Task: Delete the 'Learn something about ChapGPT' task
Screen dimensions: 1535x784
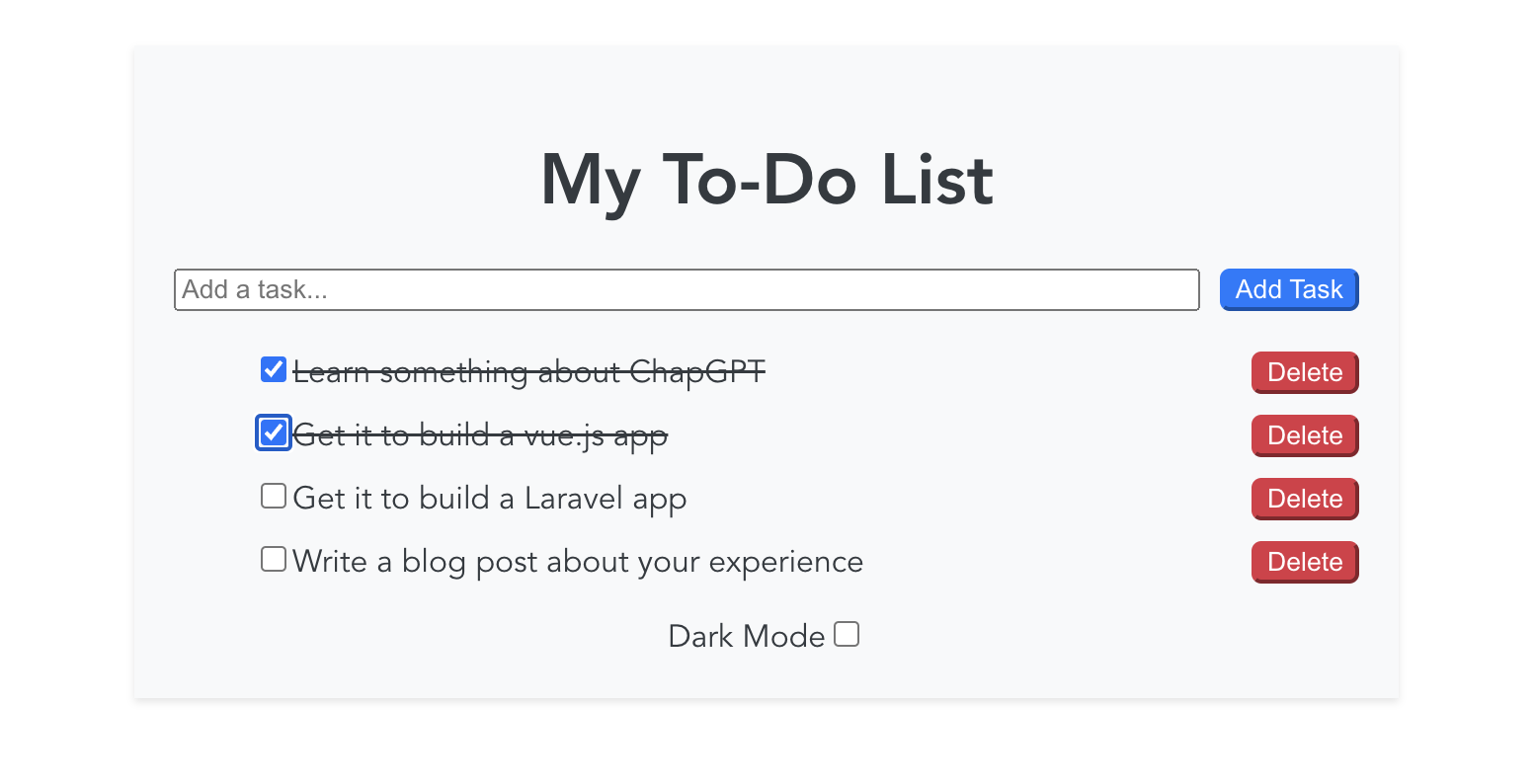Action: pos(1305,372)
